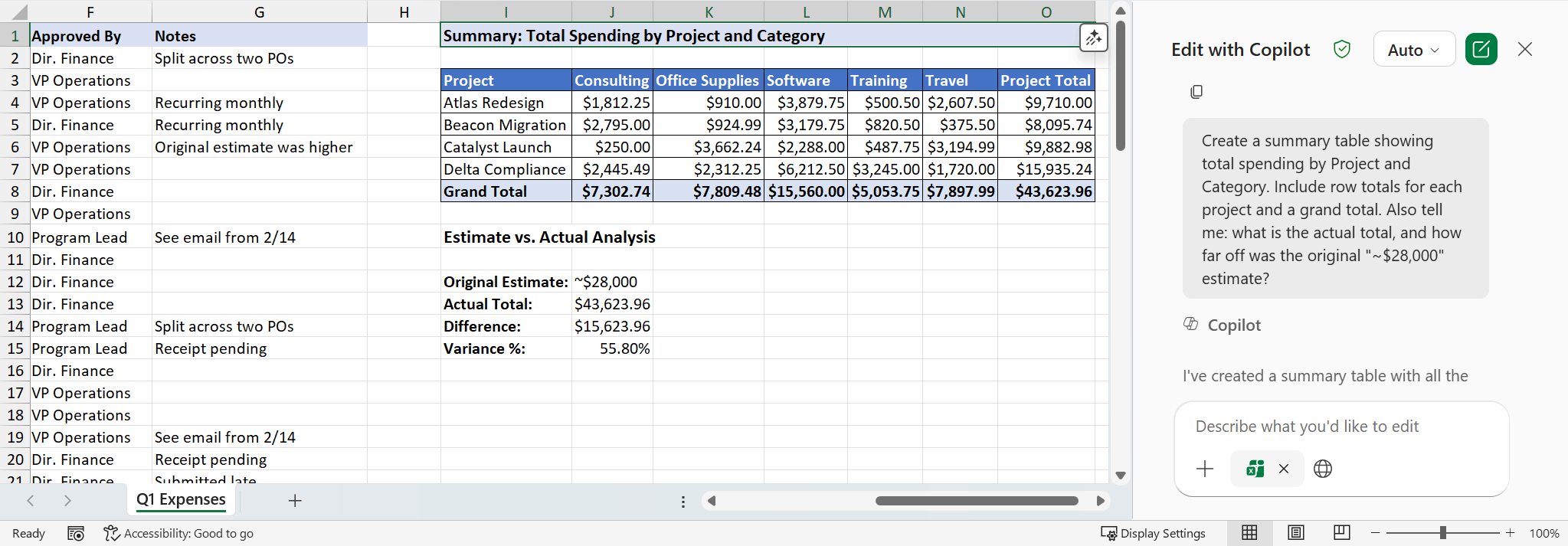1568x546 pixels.
Task: Click the green shield privacy icon
Action: coord(1341,50)
